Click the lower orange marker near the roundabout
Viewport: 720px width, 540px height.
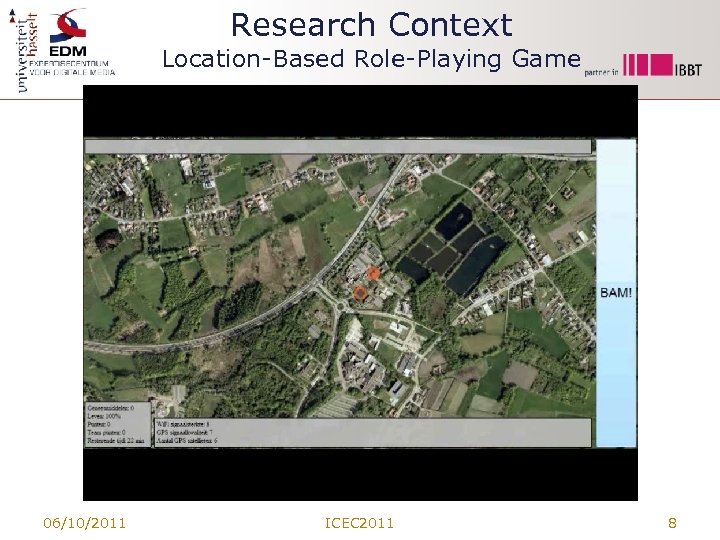(360, 292)
